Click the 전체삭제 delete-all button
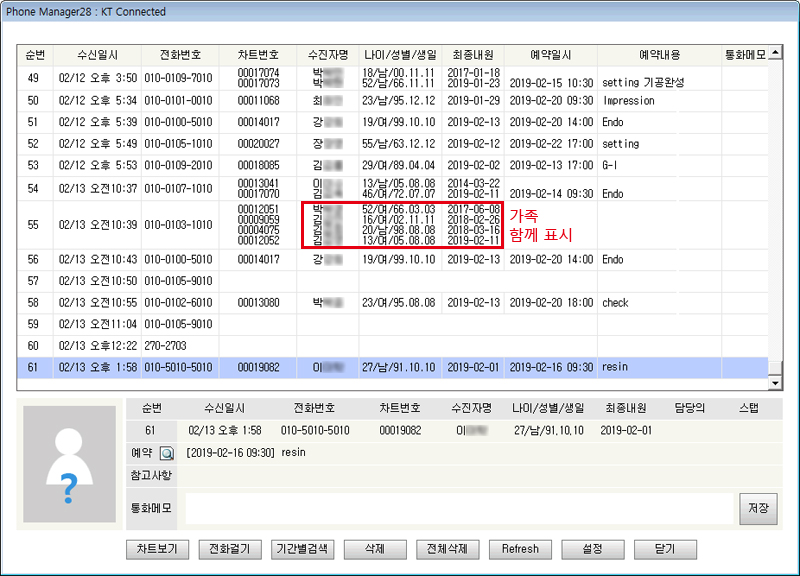This screenshot has height=576, width=800. click(x=447, y=549)
